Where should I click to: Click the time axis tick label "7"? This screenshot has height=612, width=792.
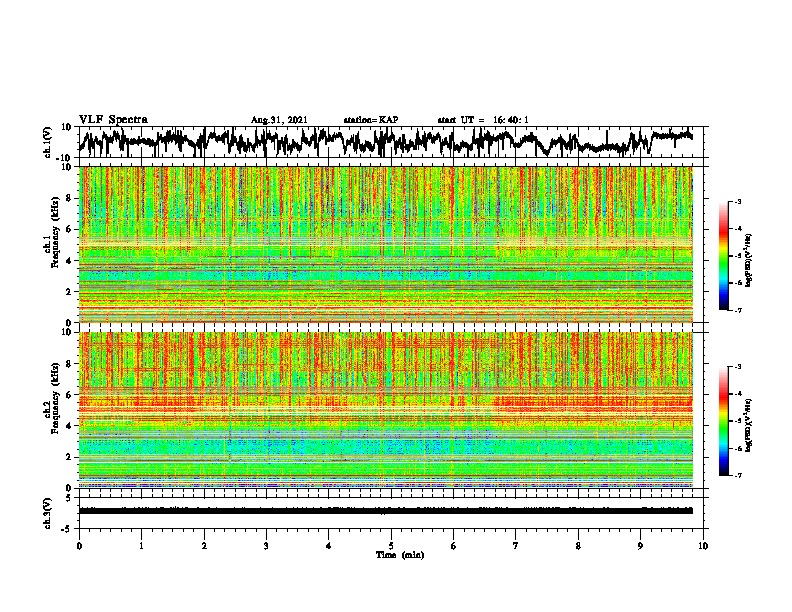[x=516, y=546]
